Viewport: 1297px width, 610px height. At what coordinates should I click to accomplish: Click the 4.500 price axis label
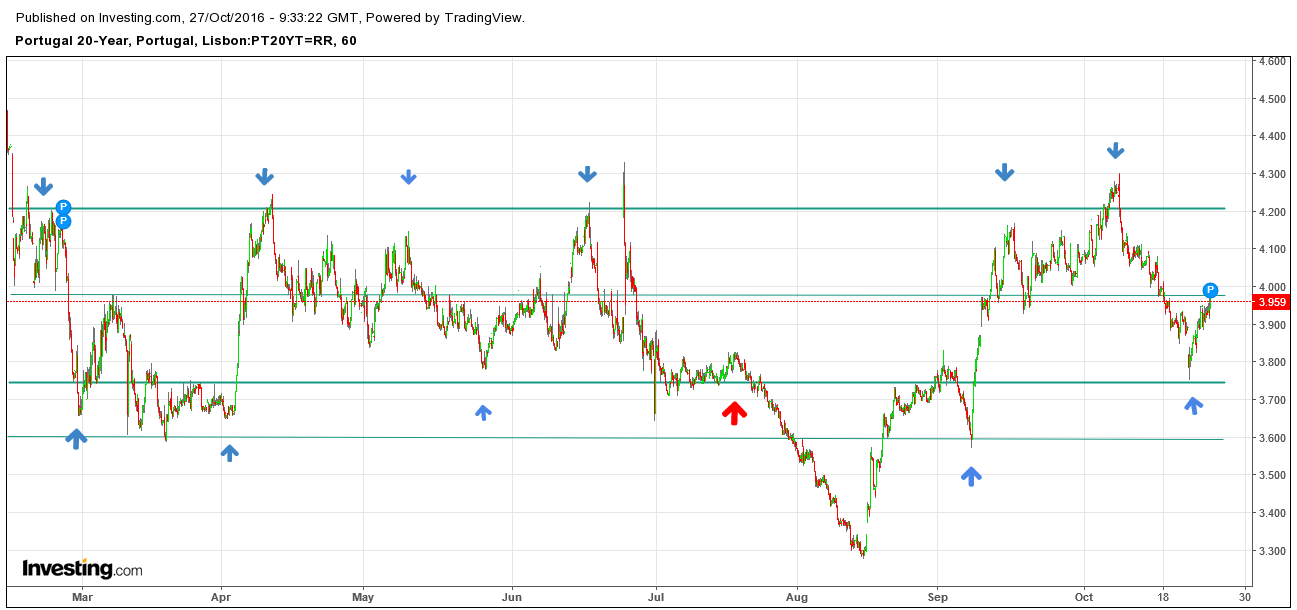[x=1272, y=99]
